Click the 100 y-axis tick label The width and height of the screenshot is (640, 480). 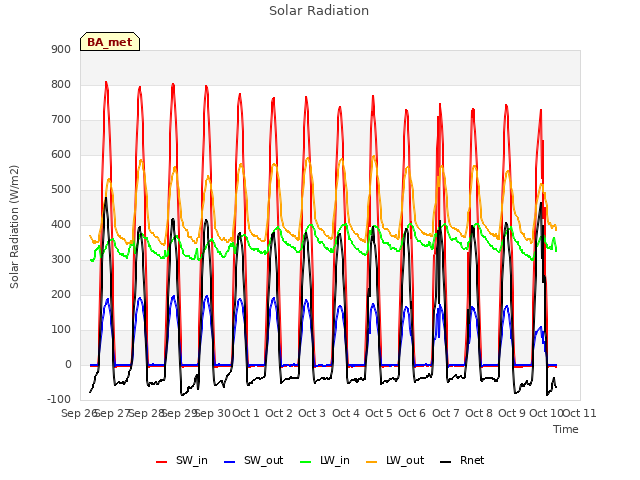coord(61,330)
